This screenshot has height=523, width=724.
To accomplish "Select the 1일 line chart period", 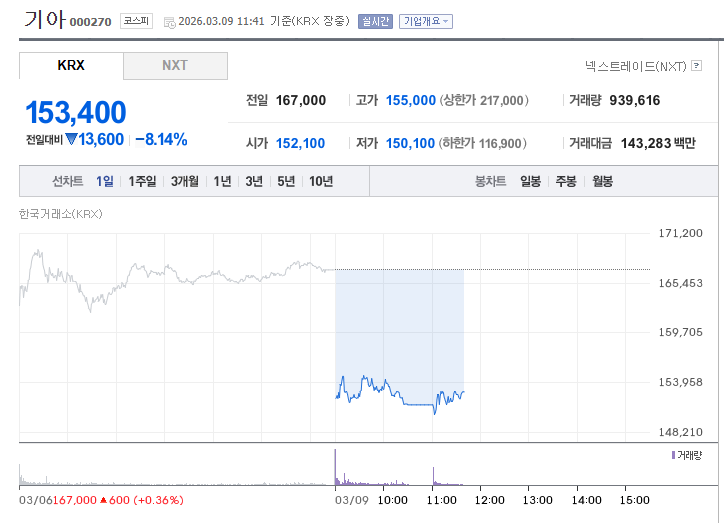I will 105,181.
